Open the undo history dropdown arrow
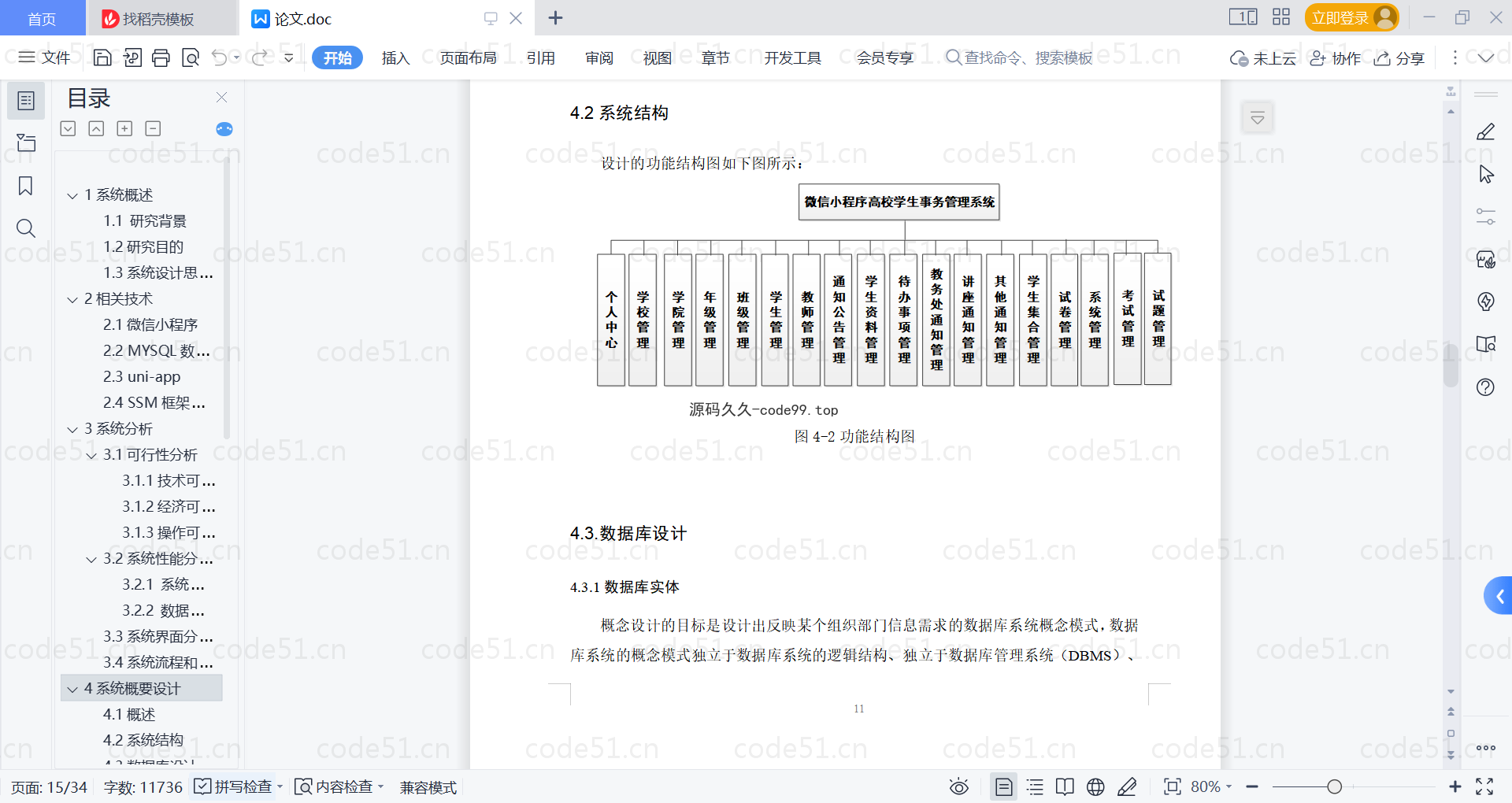1512x803 pixels. [236, 57]
